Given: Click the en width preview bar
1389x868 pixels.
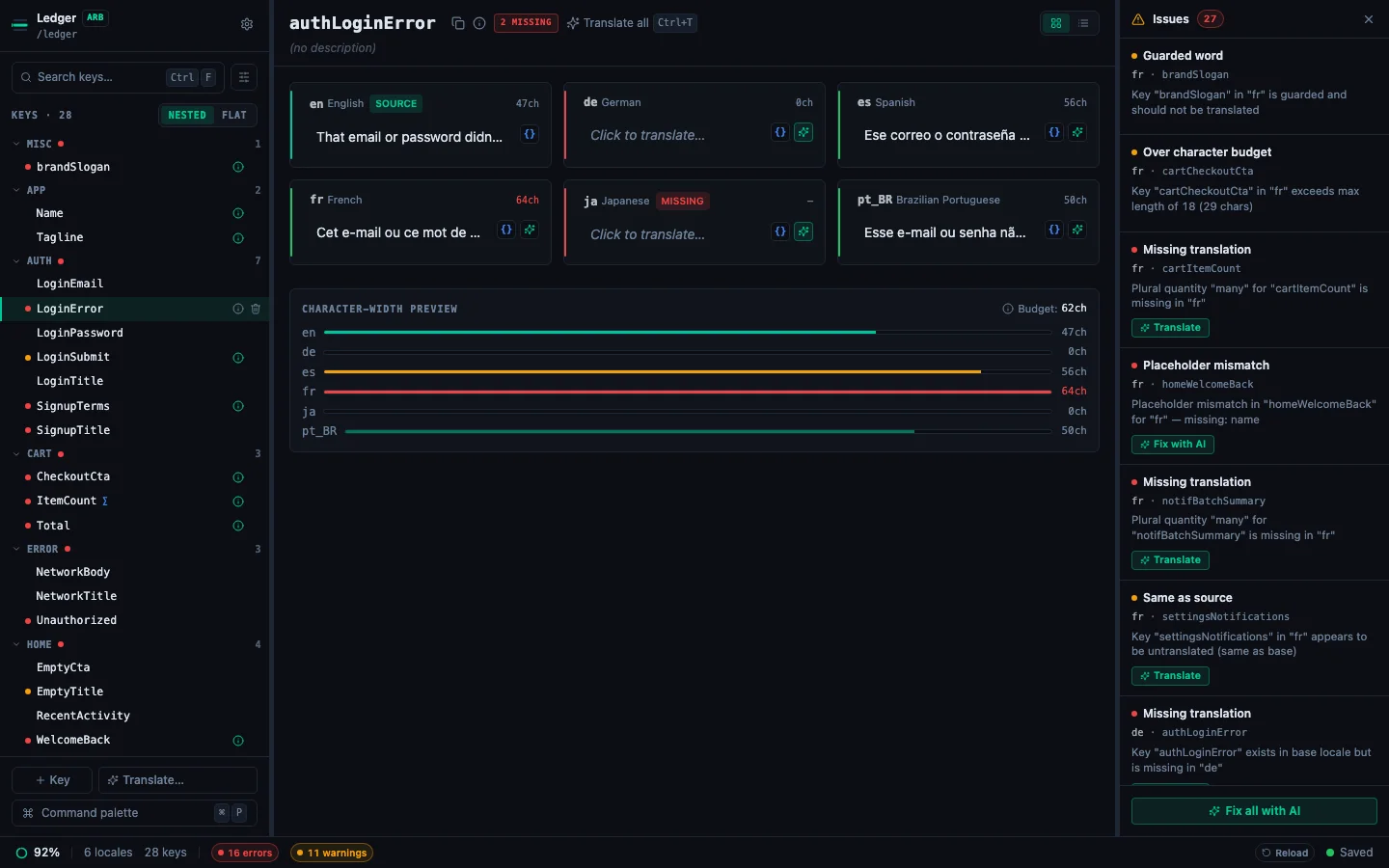Looking at the screenshot, I should 688,333.
